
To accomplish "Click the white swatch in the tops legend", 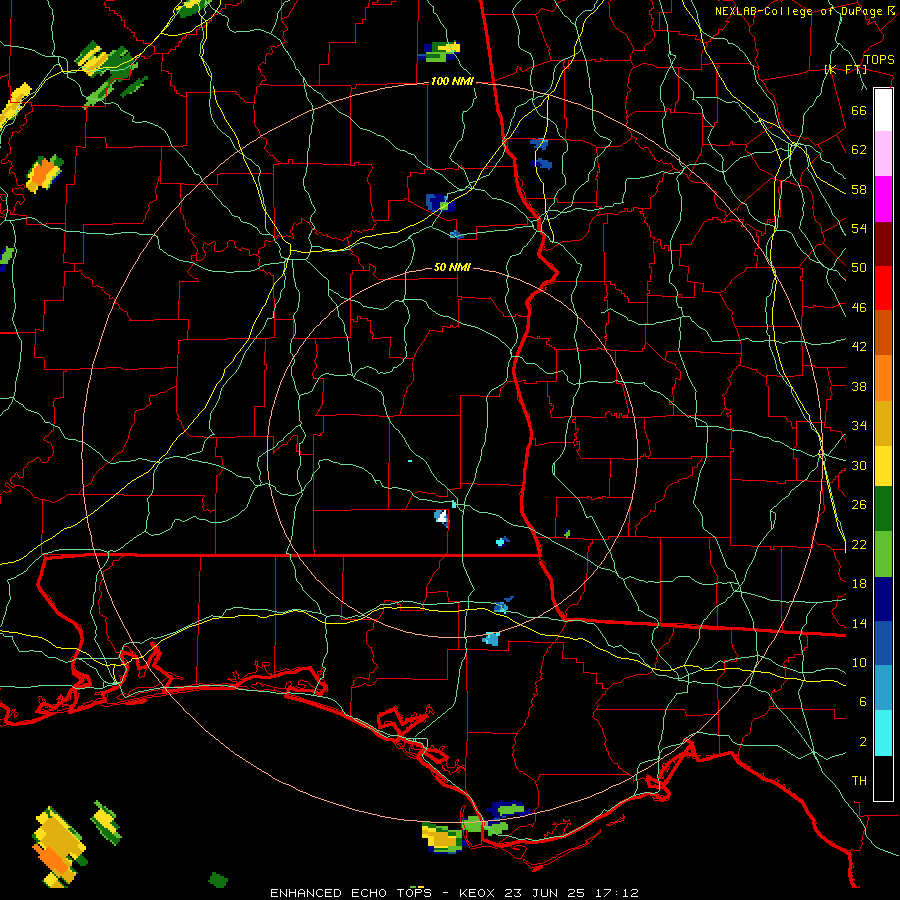I will (x=883, y=110).
